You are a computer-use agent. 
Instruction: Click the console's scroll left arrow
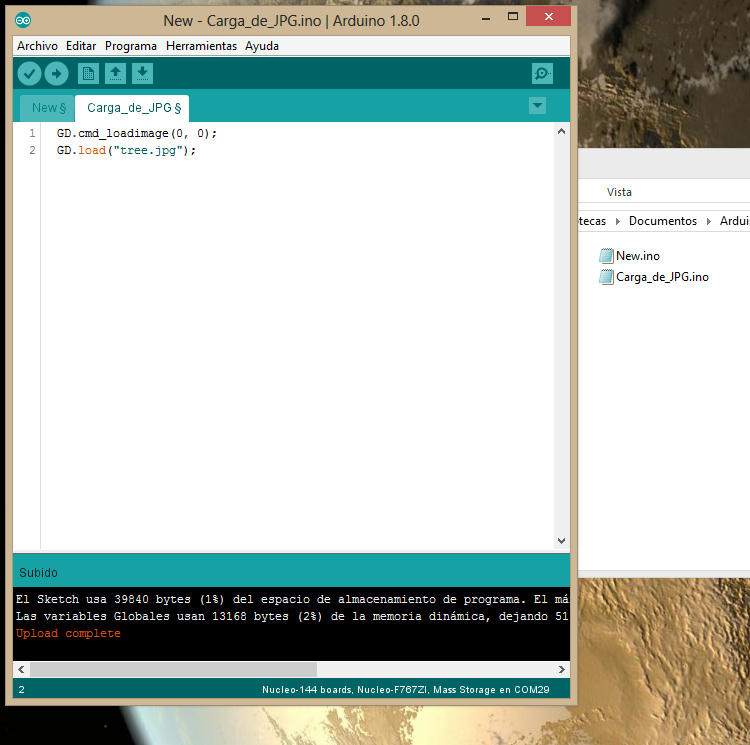click(x=21, y=669)
